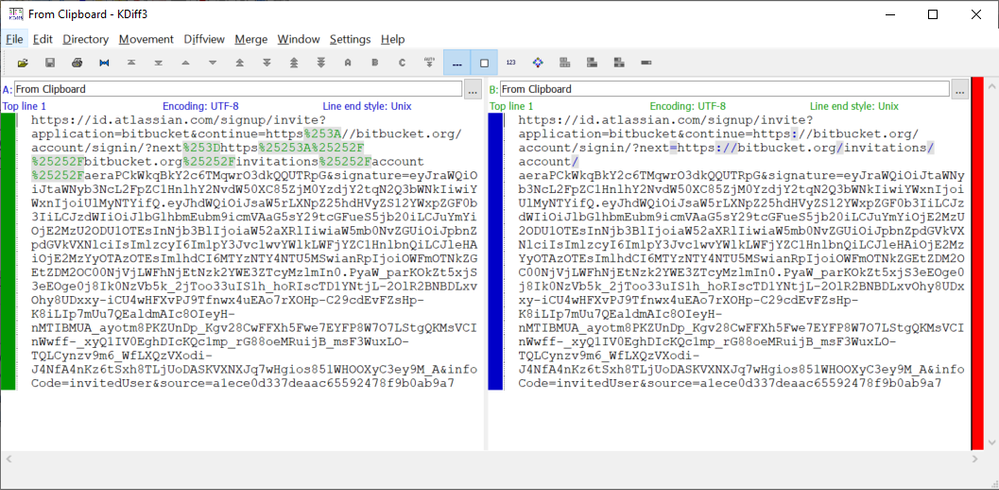Open the Merge menu
The image size is (999, 490).
click(x=251, y=39)
